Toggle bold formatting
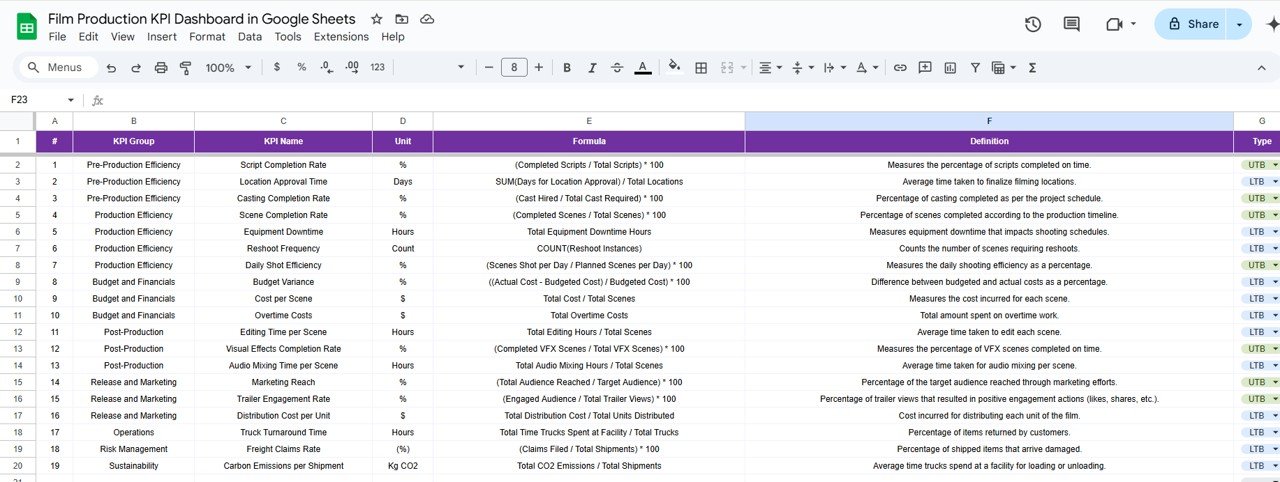This screenshot has height=482, width=1280. (567, 67)
